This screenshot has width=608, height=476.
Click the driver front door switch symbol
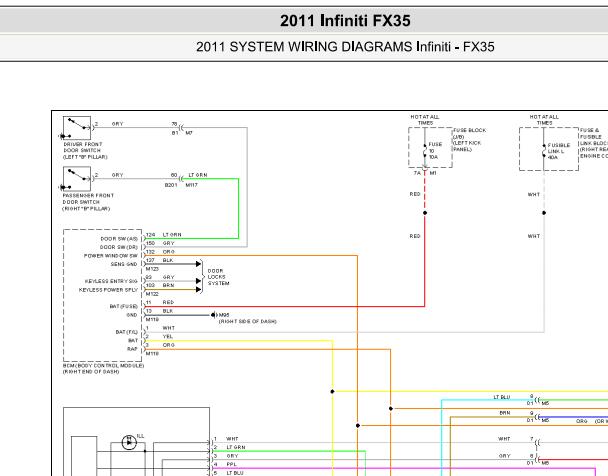tap(77, 128)
